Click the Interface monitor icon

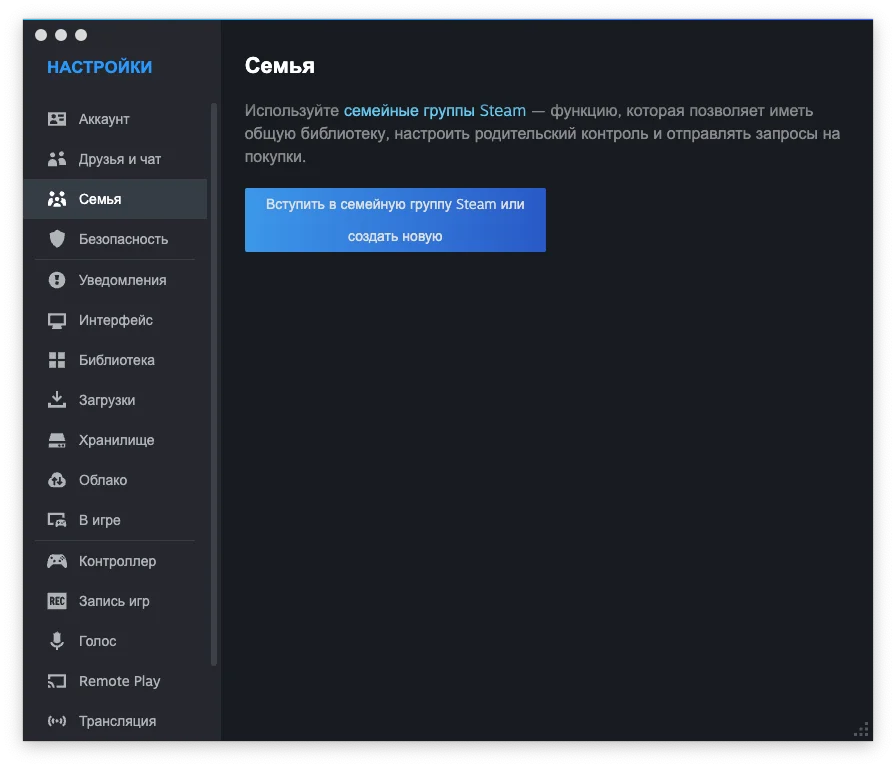[57, 320]
